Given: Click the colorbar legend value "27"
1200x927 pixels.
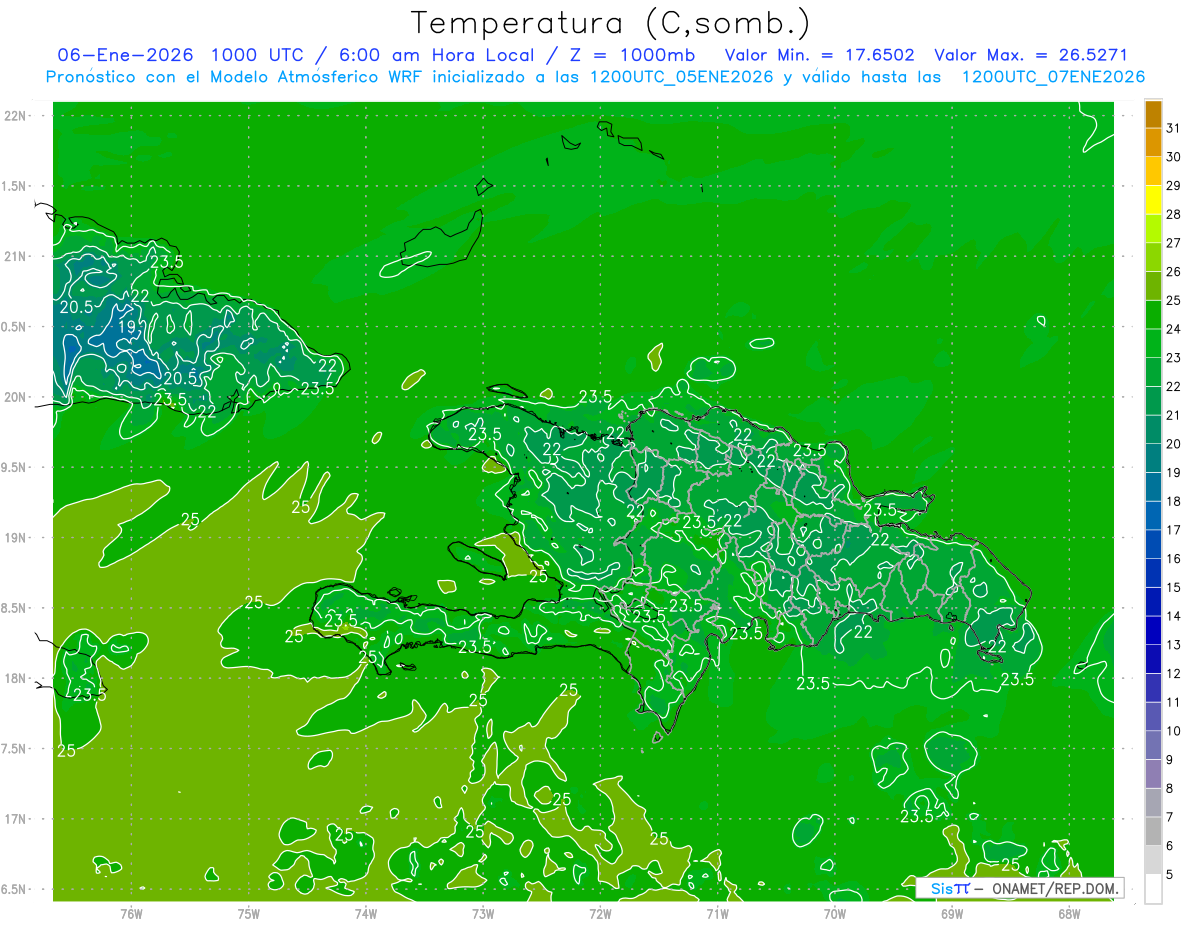Looking at the screenshot, I should [x=1174, y=243].
